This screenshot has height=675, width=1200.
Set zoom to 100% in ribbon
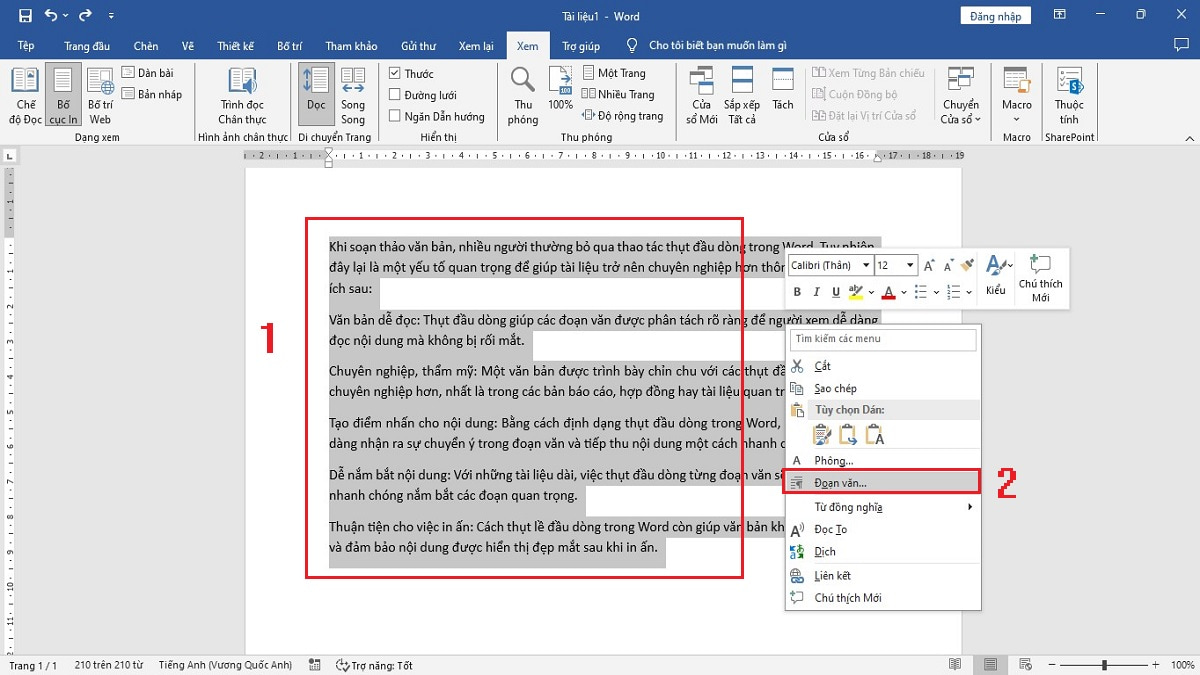(560, 90)
